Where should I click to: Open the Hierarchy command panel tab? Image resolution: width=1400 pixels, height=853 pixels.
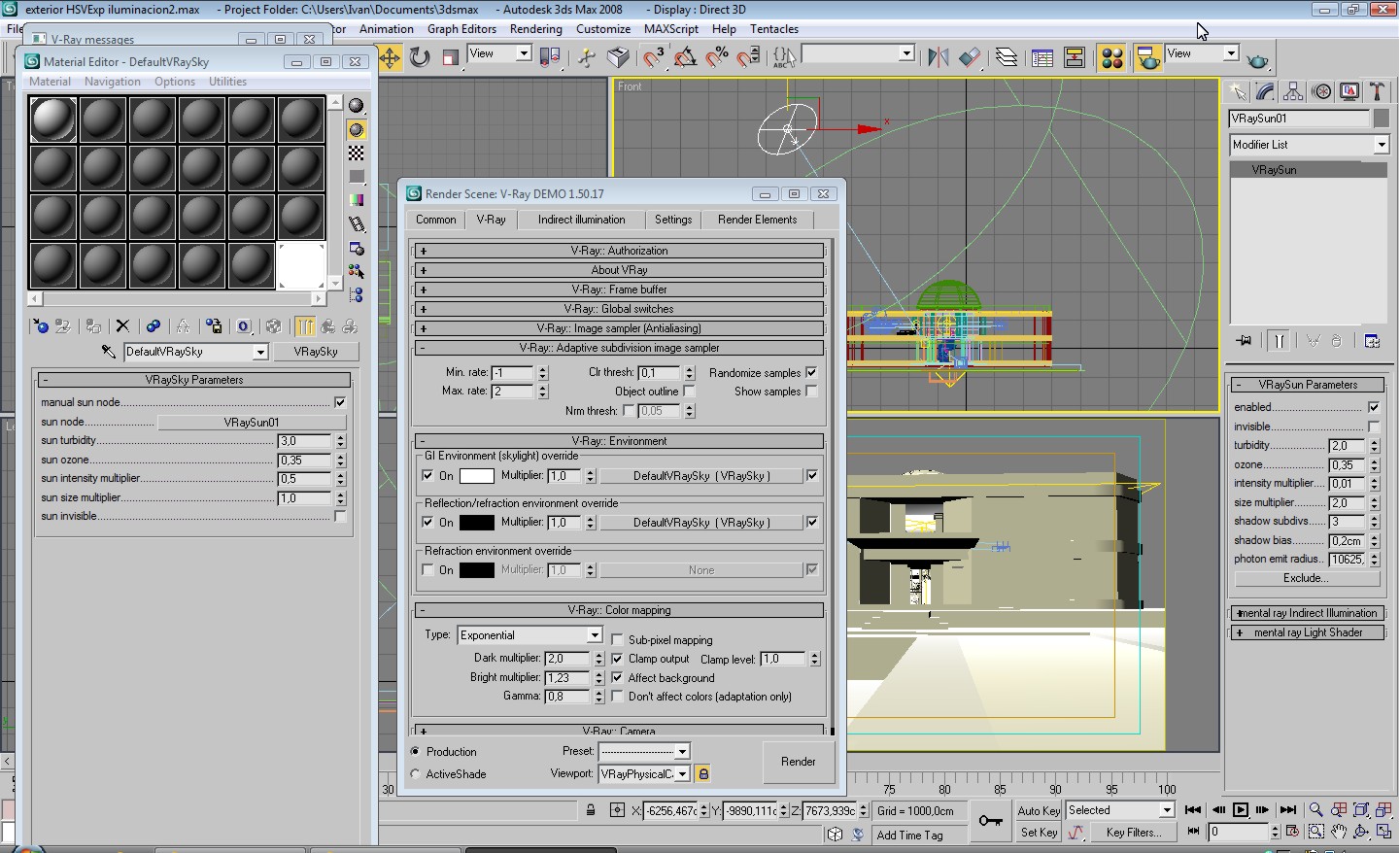pos(1293,91)
